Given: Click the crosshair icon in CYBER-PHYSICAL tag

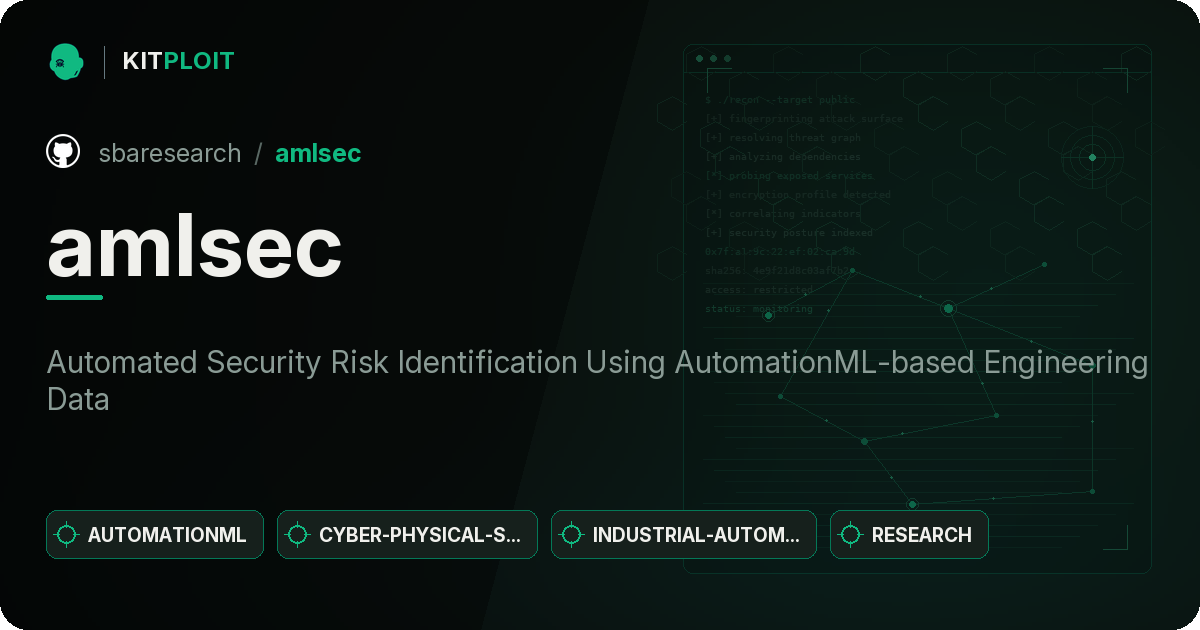Looking at the screenshot, I should coord(298,535).
